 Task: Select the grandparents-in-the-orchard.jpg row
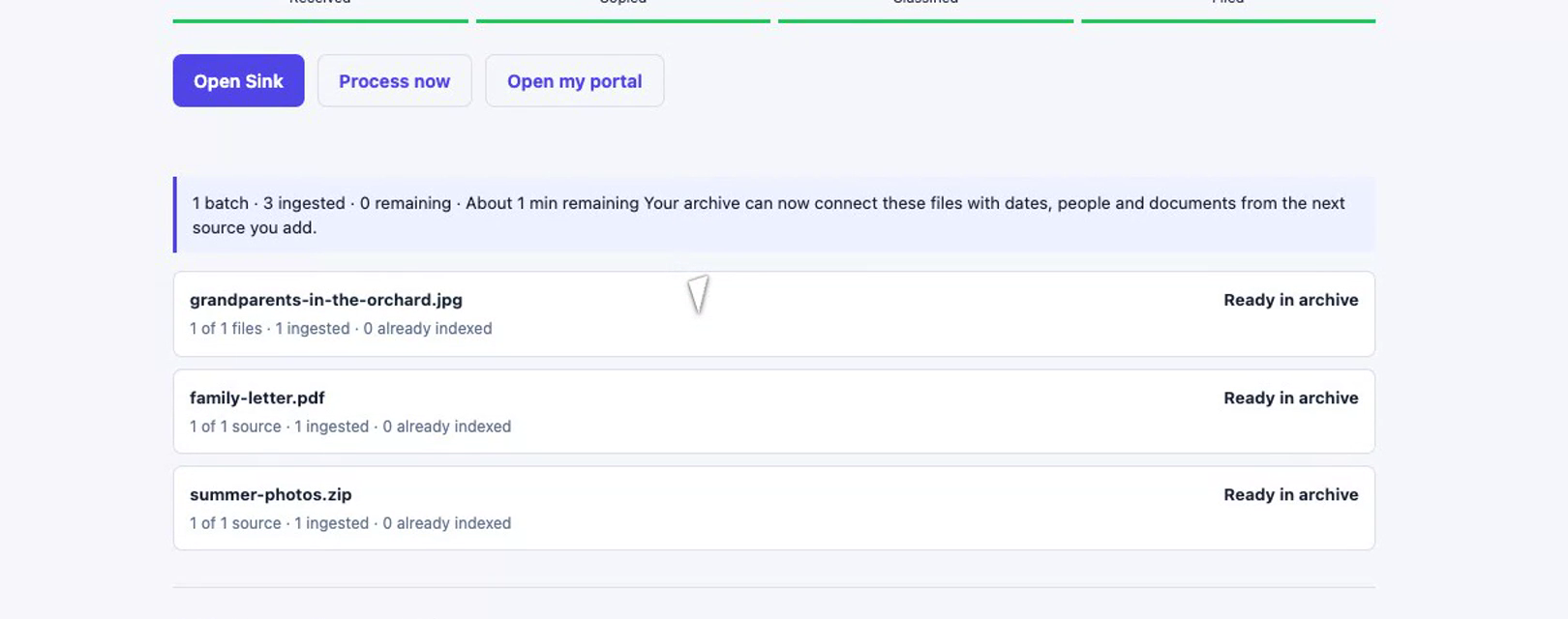(x=773, y=314)
